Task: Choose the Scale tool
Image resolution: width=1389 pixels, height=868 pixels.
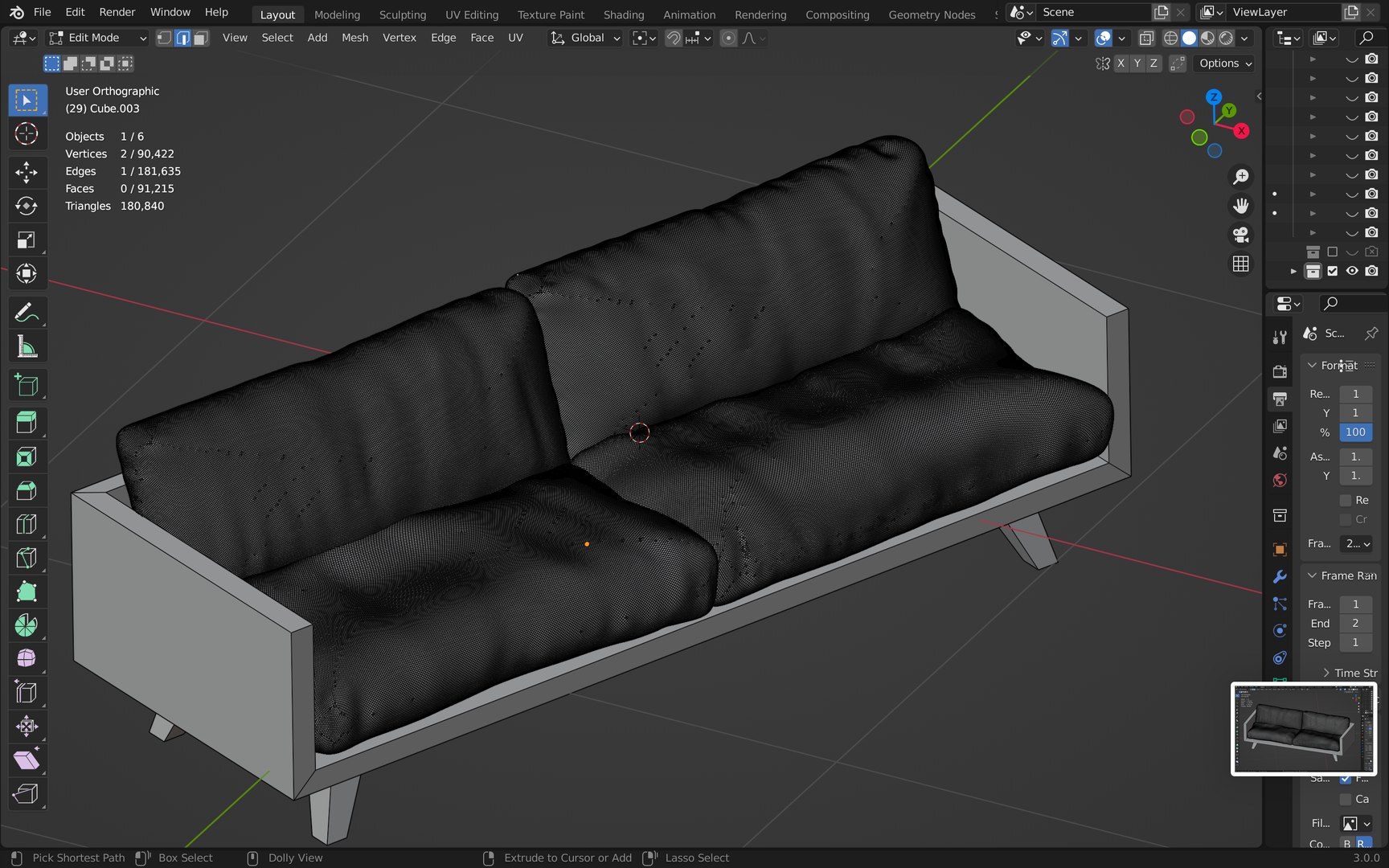Action: click(27, 240)
